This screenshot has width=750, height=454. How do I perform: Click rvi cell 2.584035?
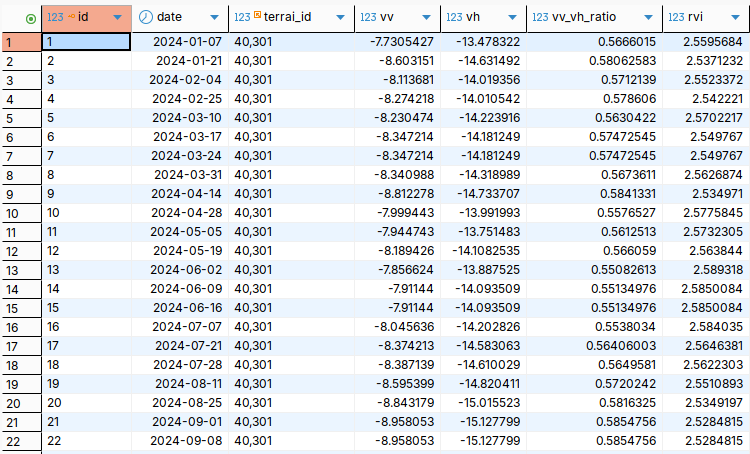pyautogui.click(x=706, y=327)
